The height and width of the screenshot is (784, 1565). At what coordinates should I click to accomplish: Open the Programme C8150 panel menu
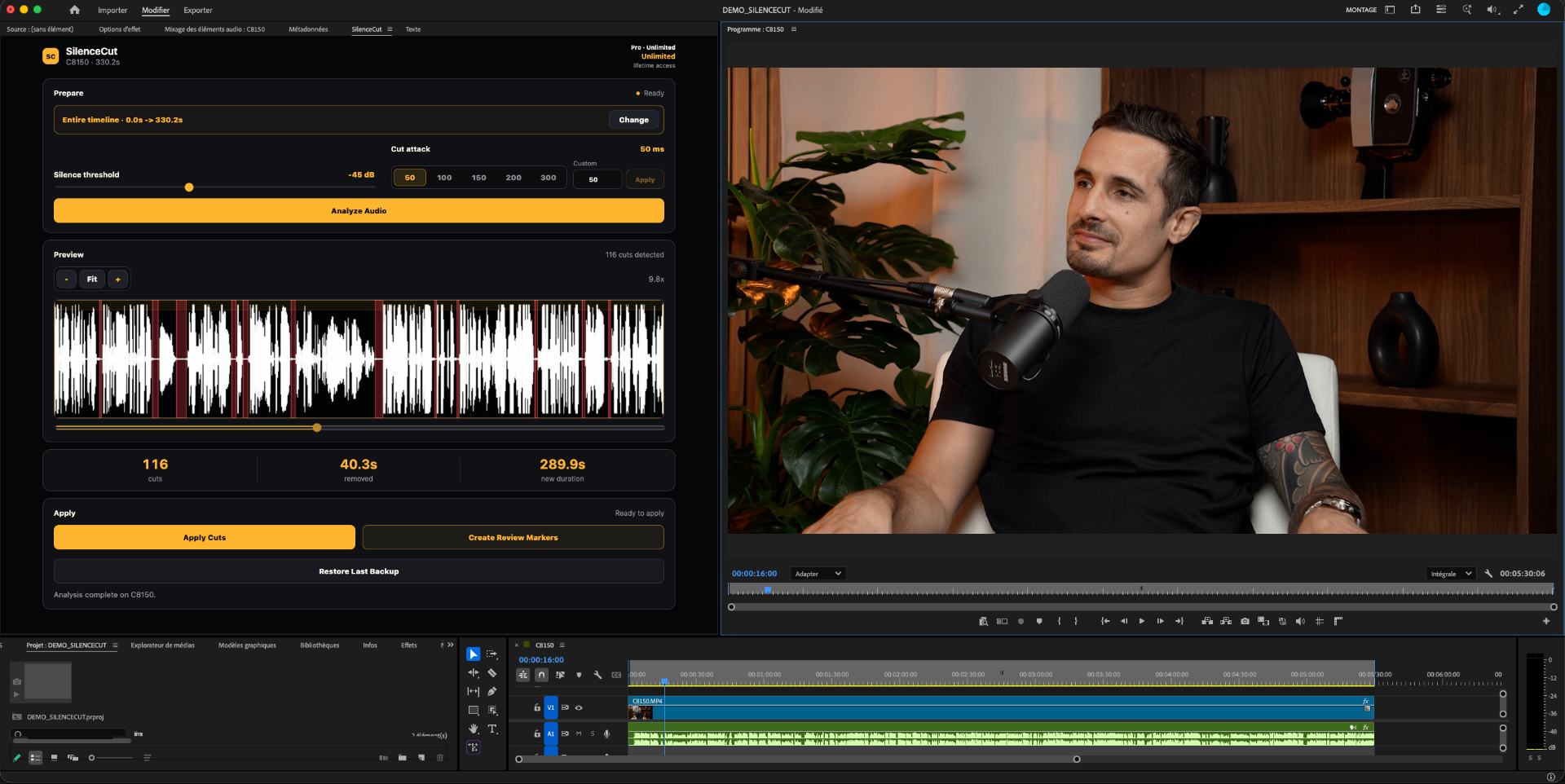tap(794, 29)
